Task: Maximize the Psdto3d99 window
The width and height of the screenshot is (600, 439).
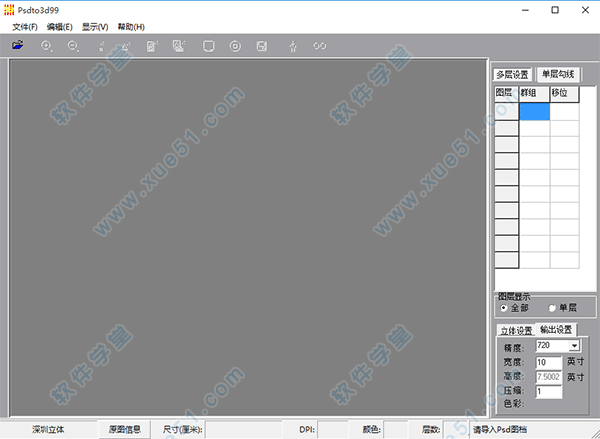Action: click(x=555, y=10)
